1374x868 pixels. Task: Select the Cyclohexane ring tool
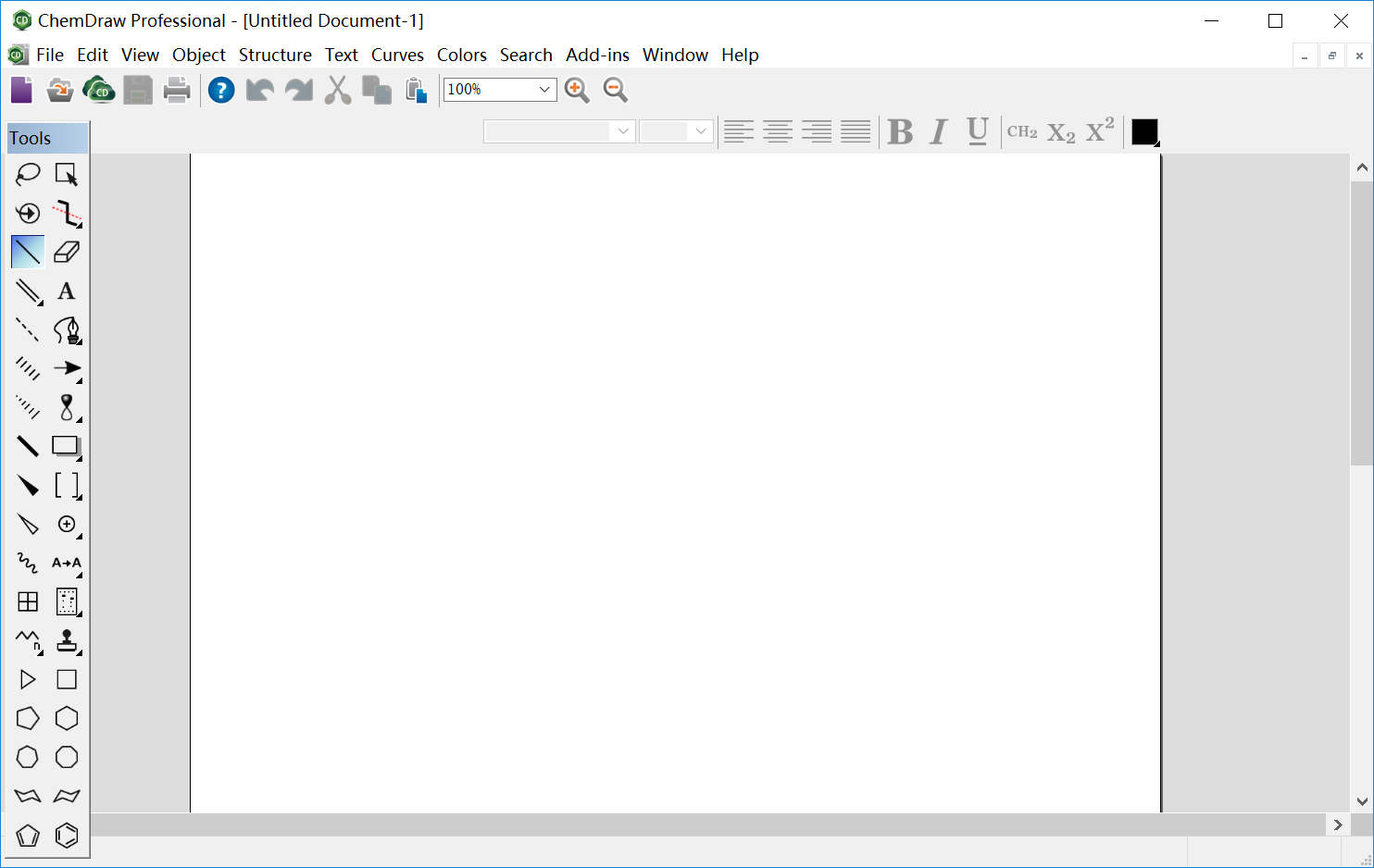tap(67, 718)
